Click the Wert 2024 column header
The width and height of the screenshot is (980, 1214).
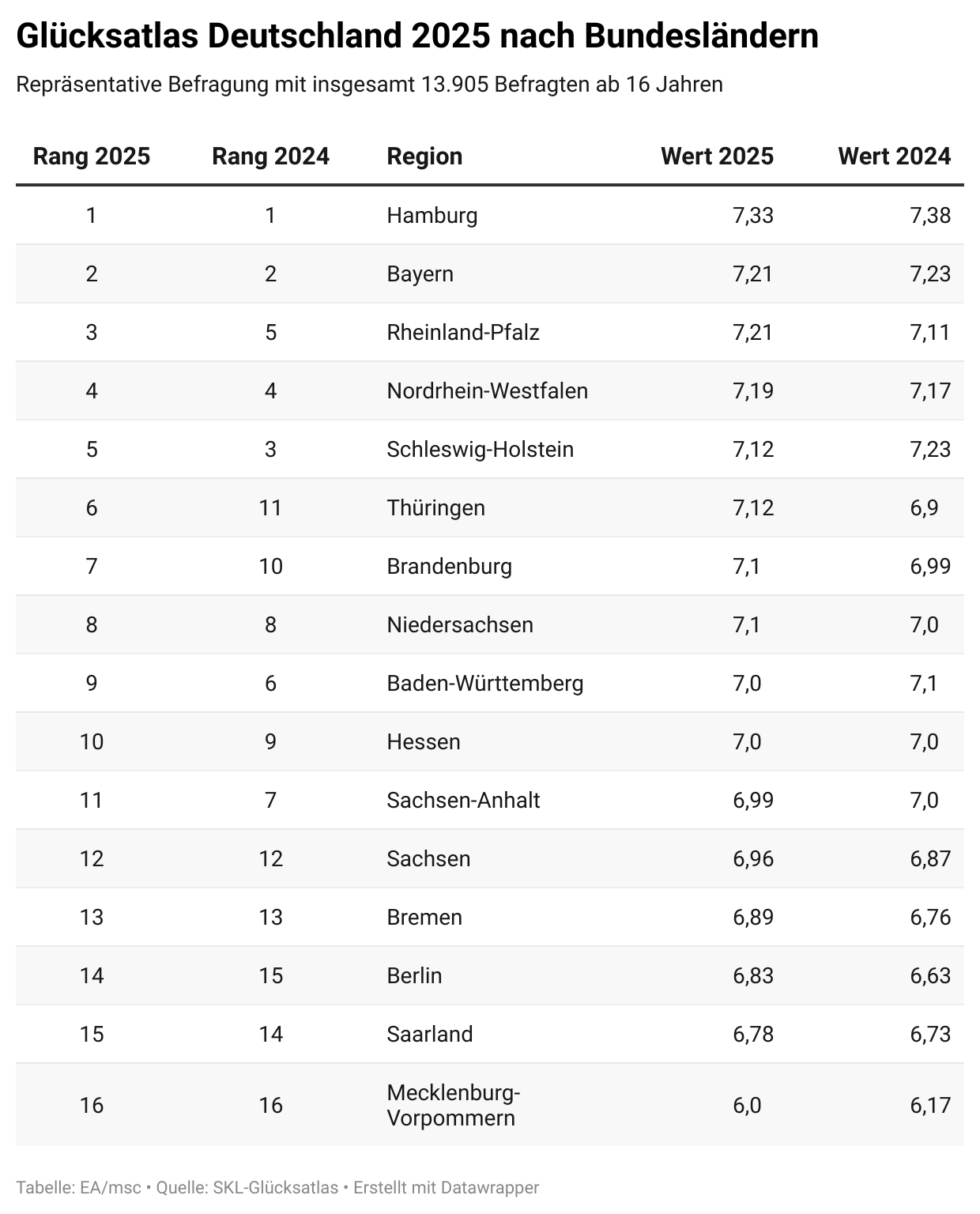click(x=894, y=156)
